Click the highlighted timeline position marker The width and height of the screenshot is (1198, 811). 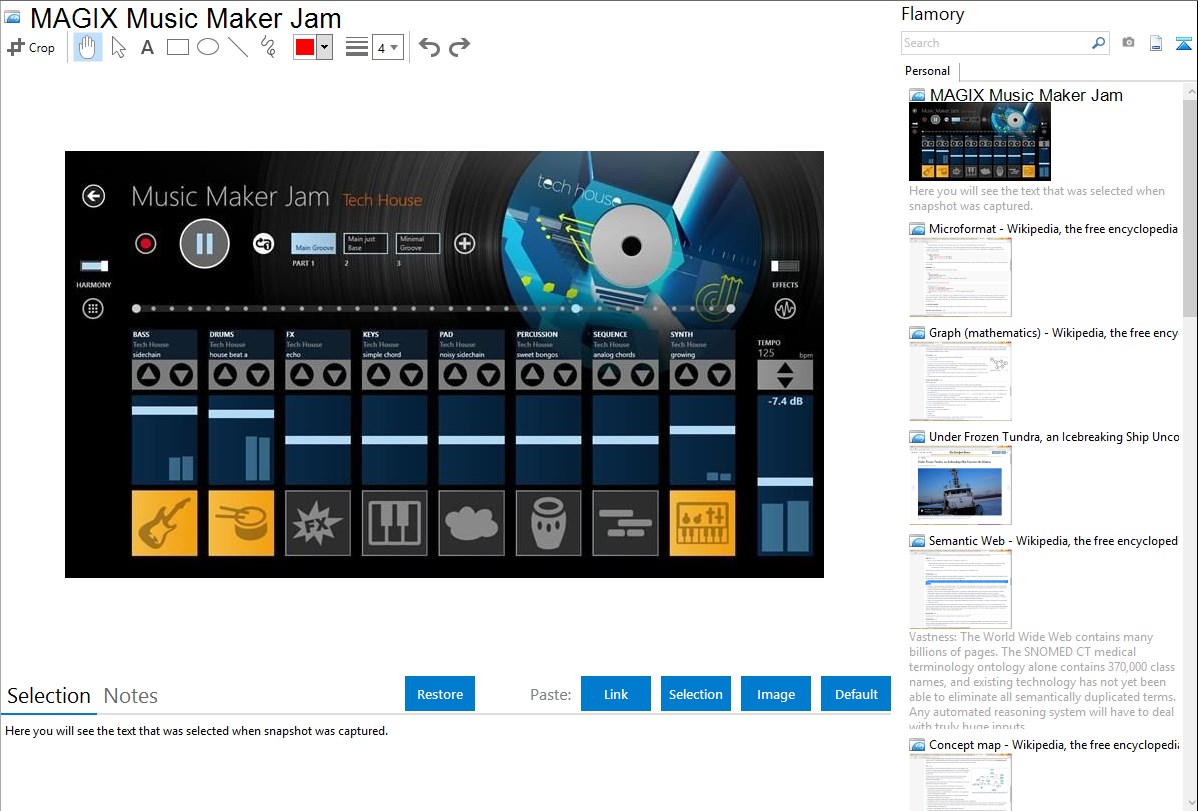tap(576, 309)
